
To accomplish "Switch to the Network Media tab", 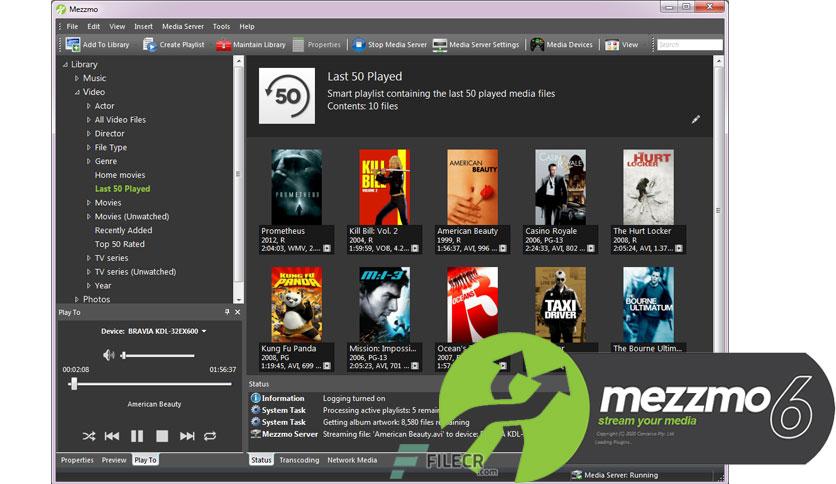I will click(x=352, y=460).
